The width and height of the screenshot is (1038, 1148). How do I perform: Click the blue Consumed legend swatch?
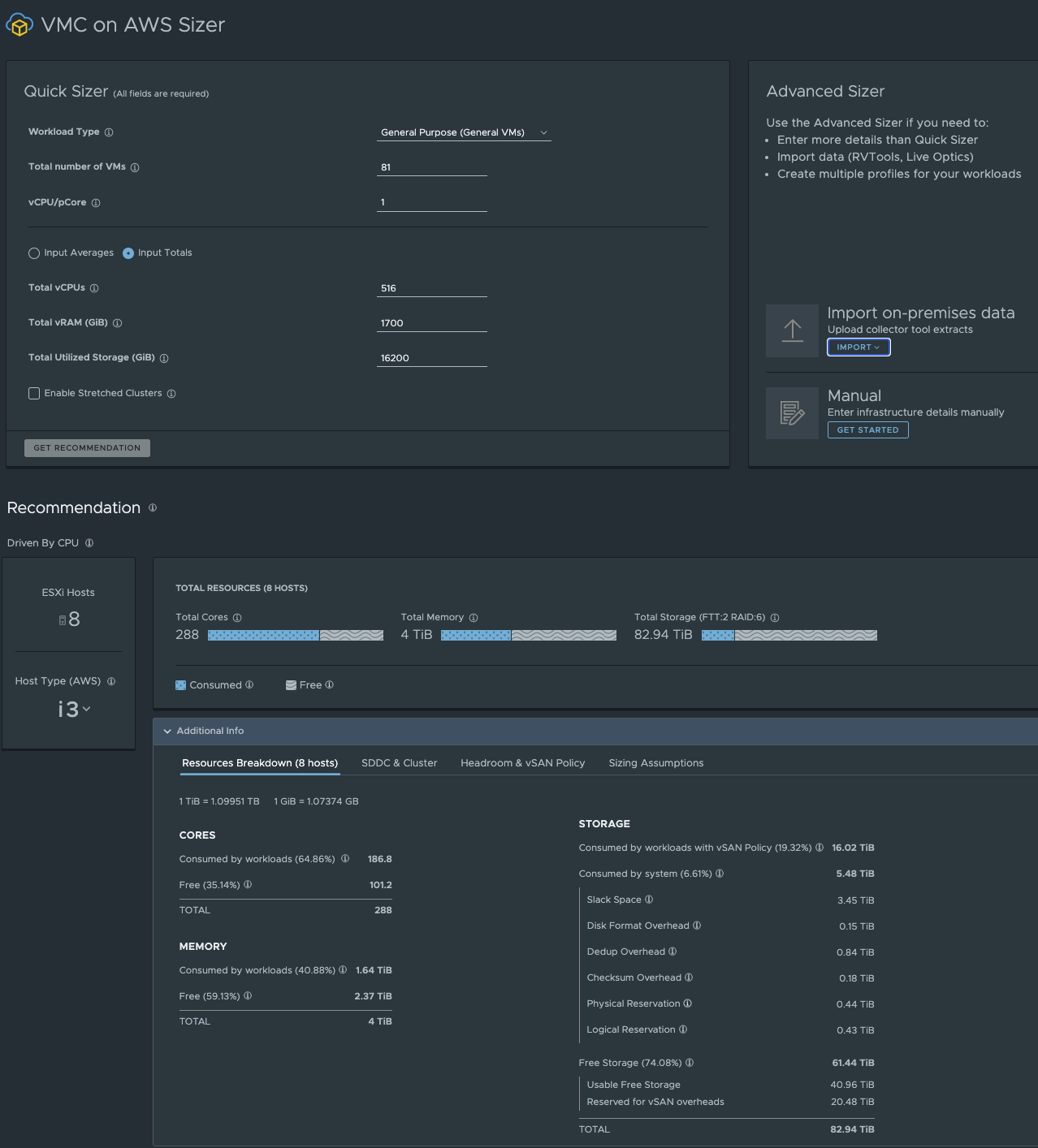coord(181,685)
